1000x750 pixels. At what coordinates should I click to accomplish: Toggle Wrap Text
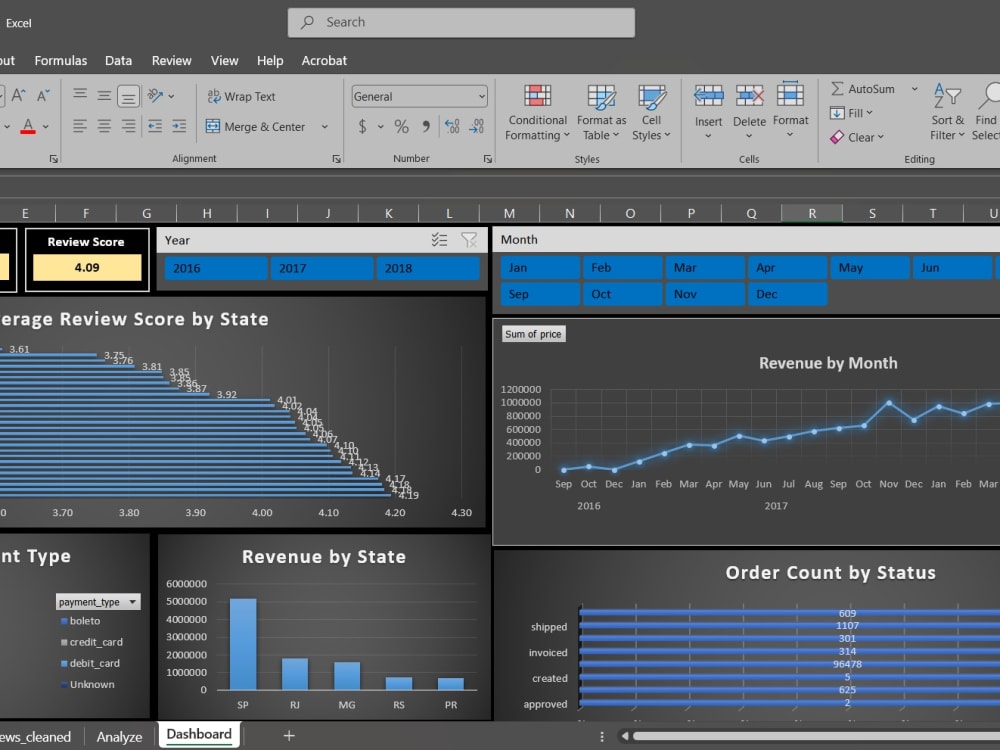pos(241,96)
